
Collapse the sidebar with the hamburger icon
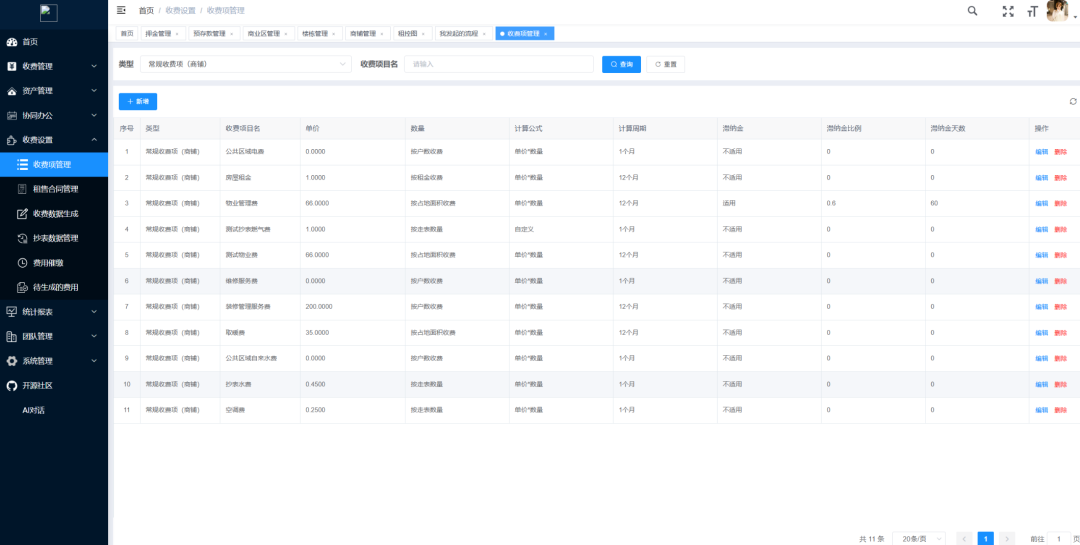coord(121,10)
